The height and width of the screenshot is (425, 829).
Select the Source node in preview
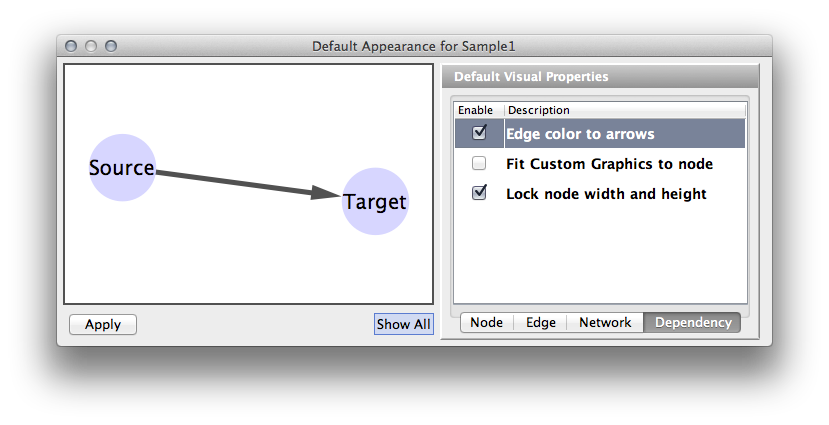coord(122,168)
